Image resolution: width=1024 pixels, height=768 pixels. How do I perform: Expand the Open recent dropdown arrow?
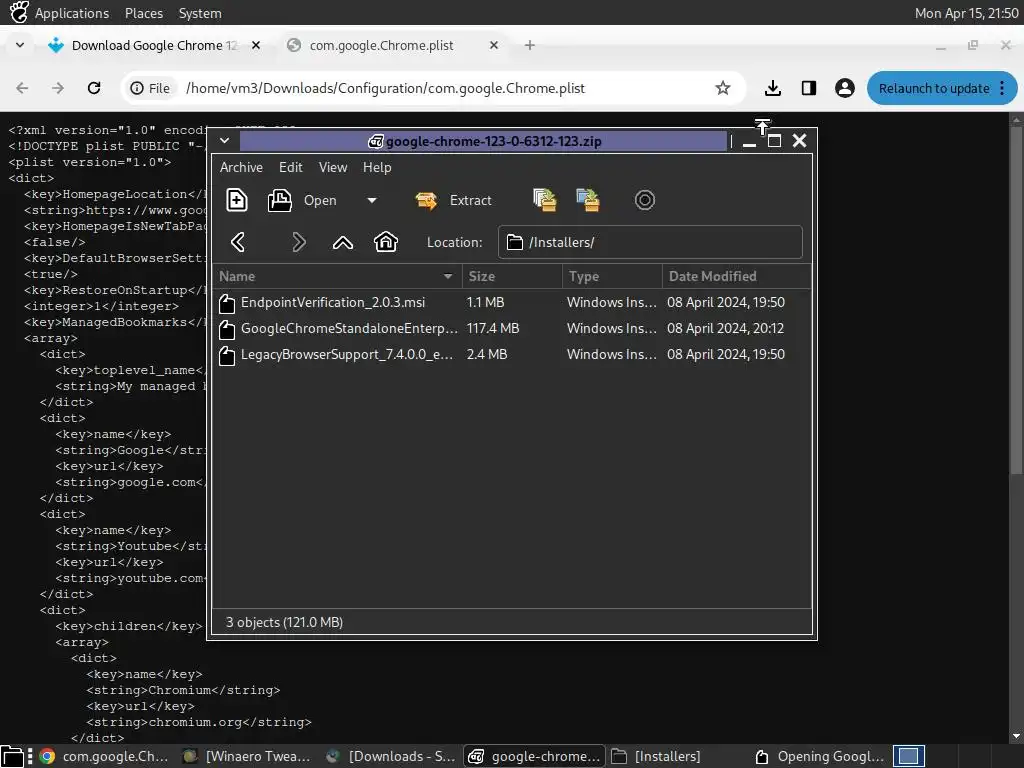pyautogui.click(x=372, y=200)
